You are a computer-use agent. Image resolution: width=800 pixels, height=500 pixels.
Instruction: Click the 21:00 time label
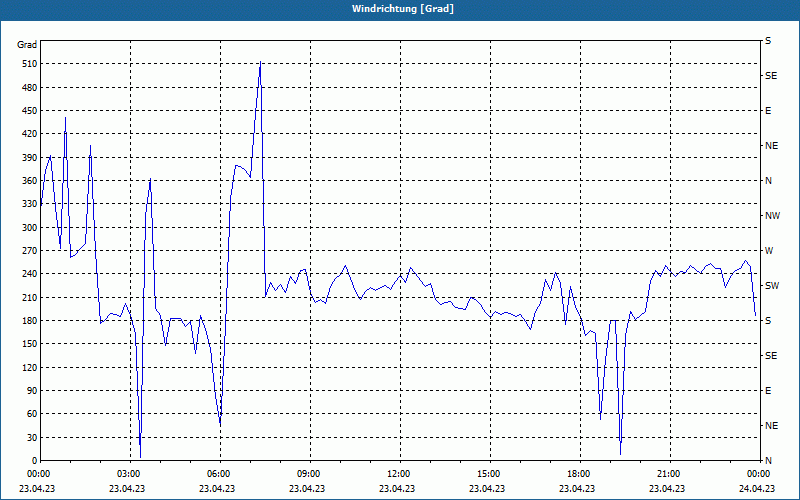[x=668, y=474]
